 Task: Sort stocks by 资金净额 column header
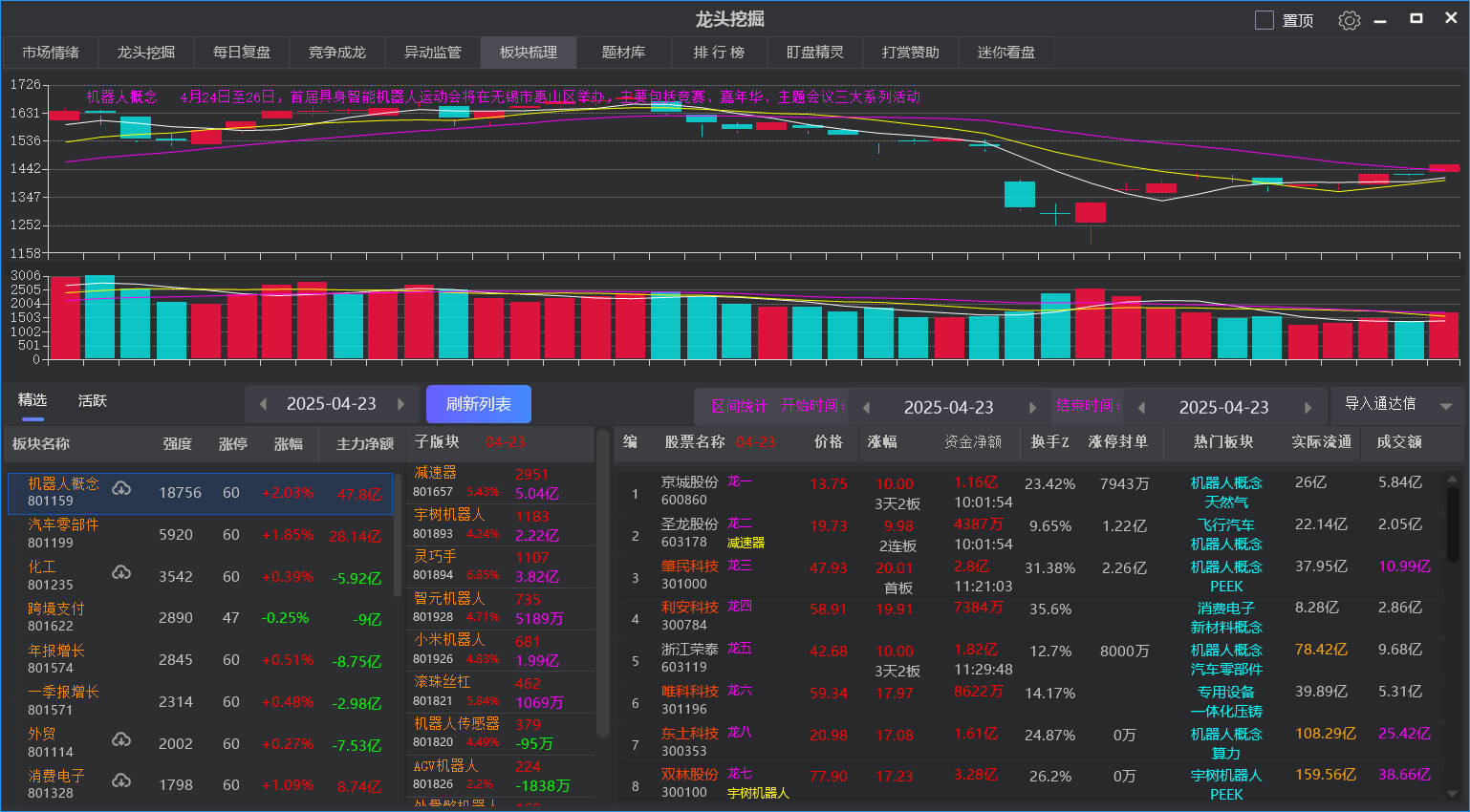(973, 441)
